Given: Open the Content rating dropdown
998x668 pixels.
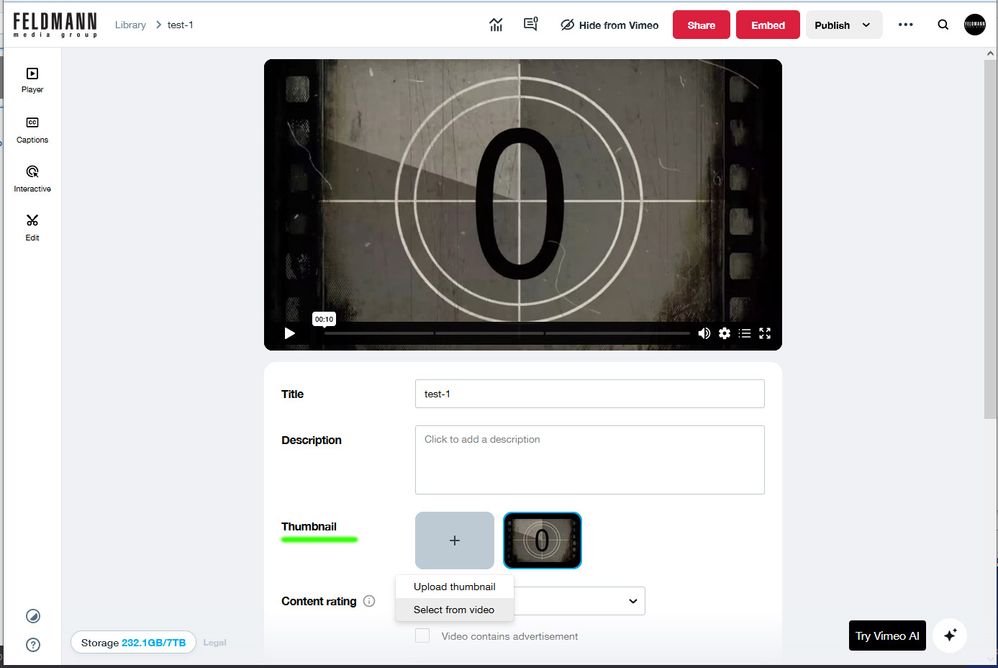Looking at the screenshot, I should 580,601.
